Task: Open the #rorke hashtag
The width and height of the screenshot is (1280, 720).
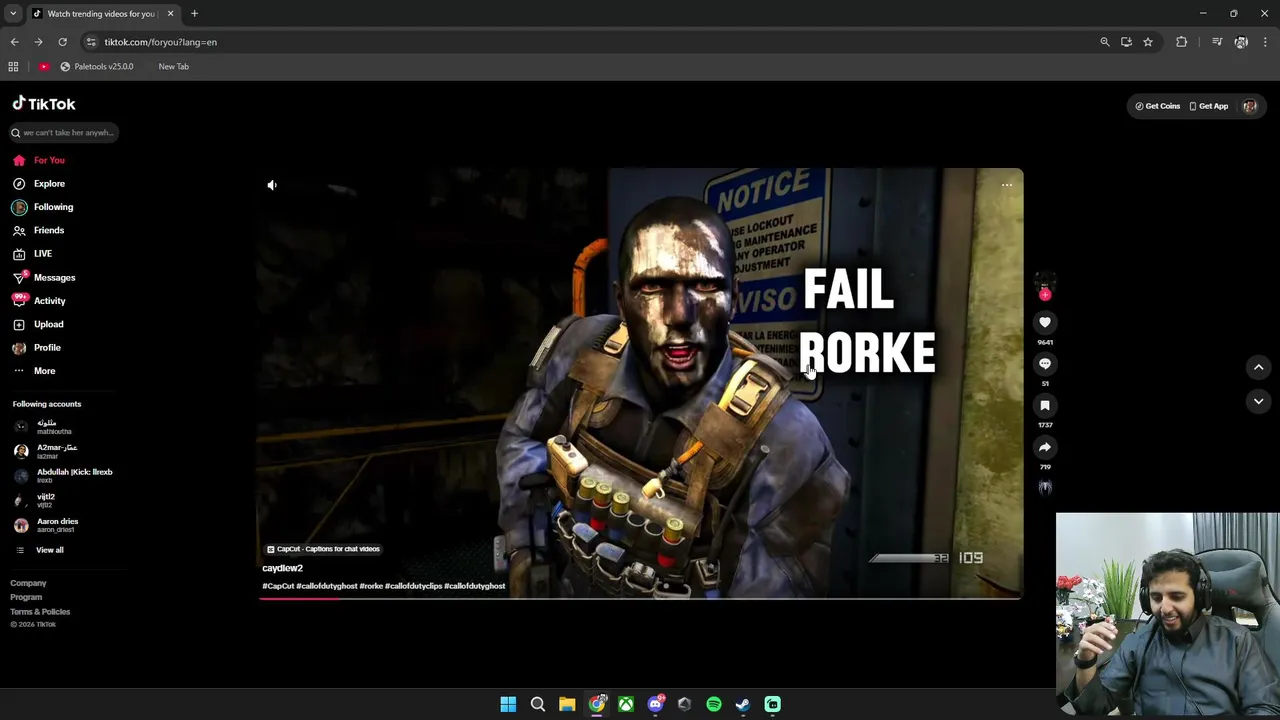Action: point(371,586)
